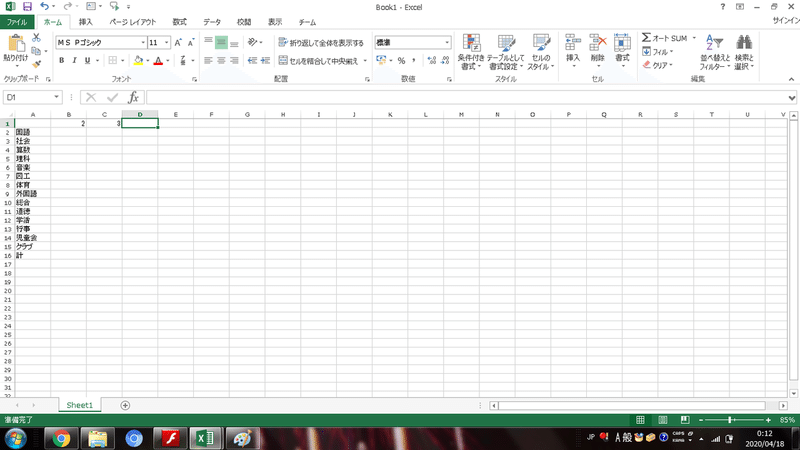Open Format as Table gallery
This screenshot has height=450, width=800.
click(505, 52)
